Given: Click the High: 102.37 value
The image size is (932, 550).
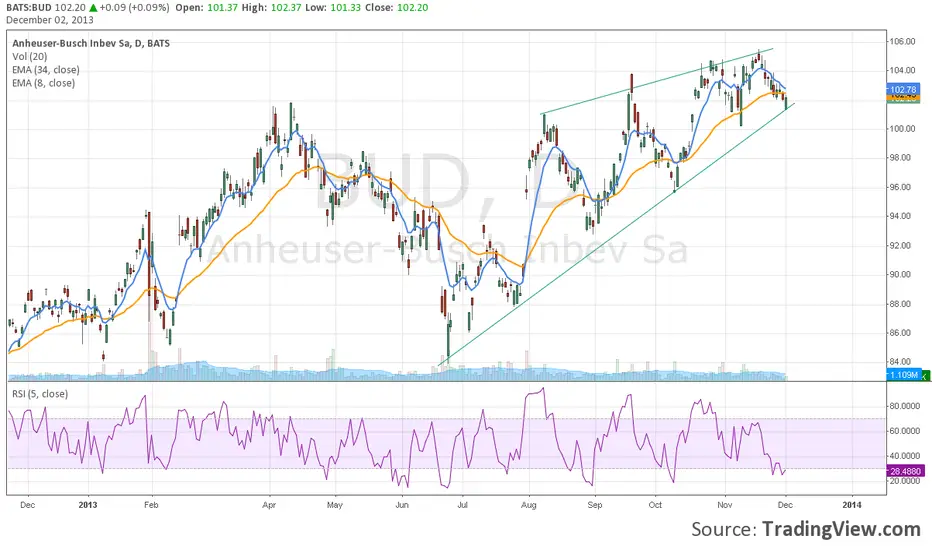Looking at the screenshot, I should (x=272, y=8).
